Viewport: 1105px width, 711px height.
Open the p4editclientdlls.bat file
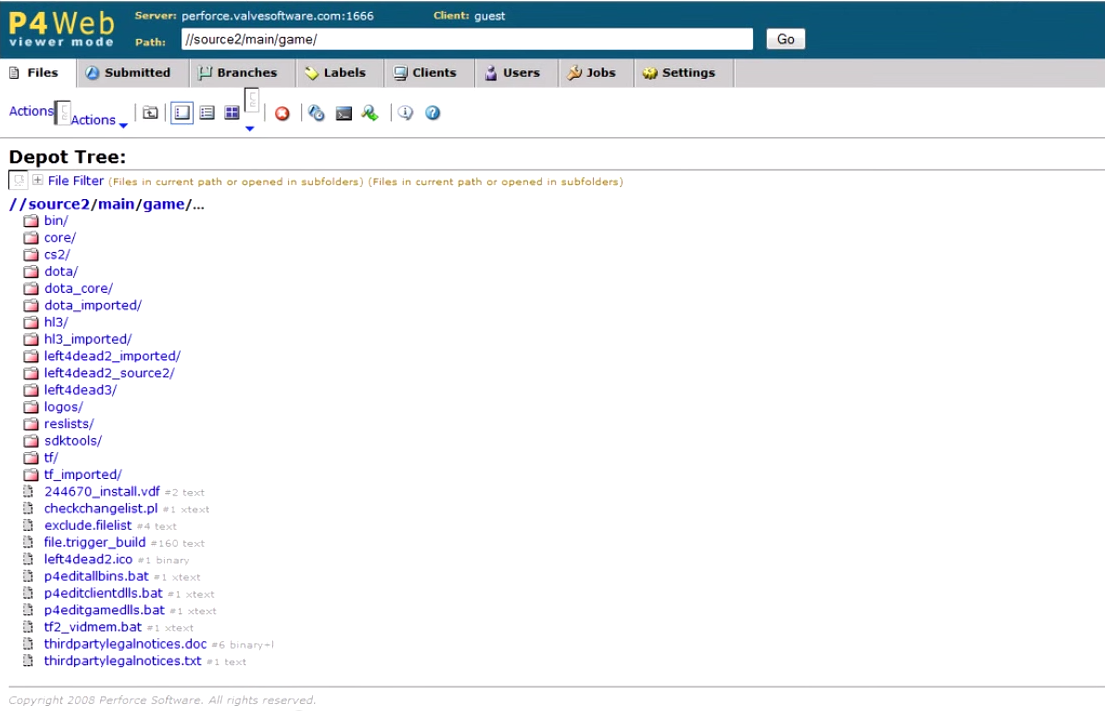point(104,593)
